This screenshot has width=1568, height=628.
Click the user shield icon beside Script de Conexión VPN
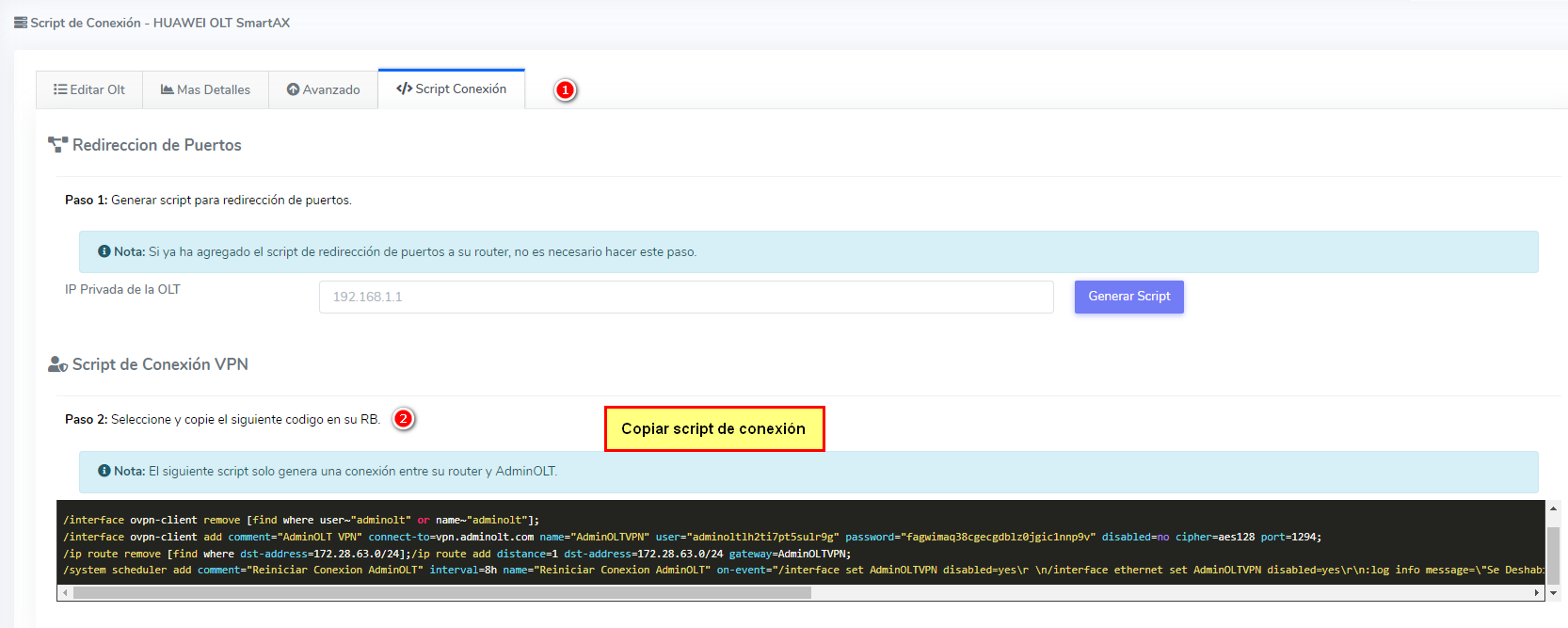pyautogui.click(x=57, y=364)
